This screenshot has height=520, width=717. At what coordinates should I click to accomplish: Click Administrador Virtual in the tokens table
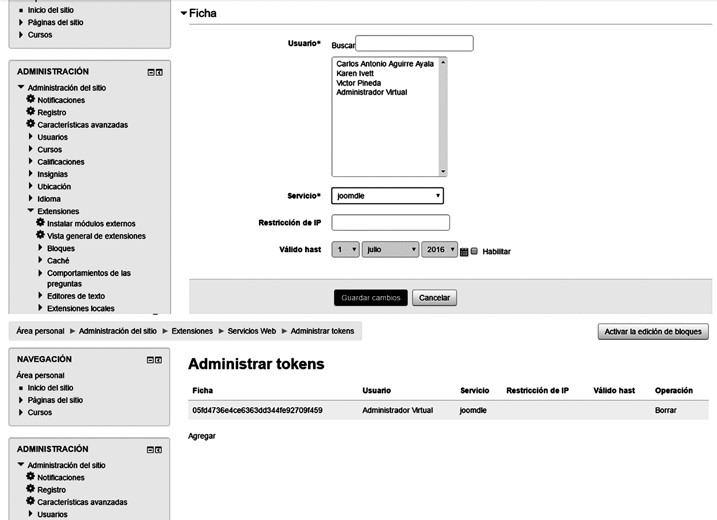397,410
